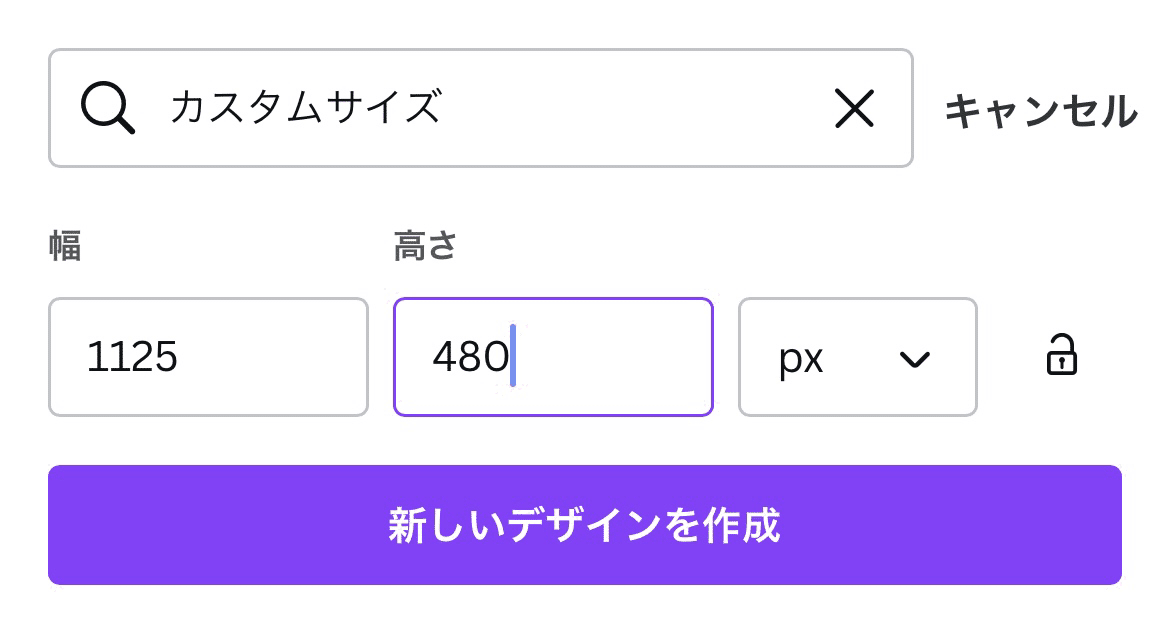1170x626 pixels.
Task: Place cursor in the 1125 value
Action: click(x=132, y=356)
